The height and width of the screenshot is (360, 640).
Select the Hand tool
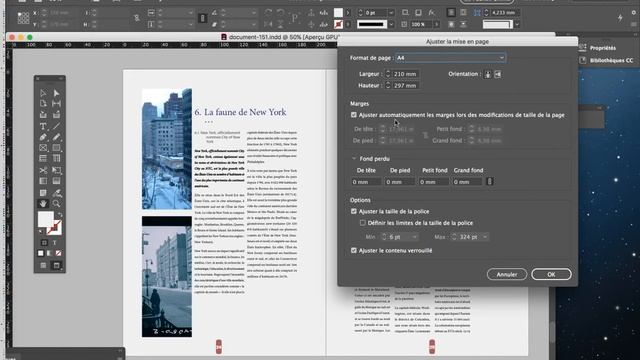point(43,203)
